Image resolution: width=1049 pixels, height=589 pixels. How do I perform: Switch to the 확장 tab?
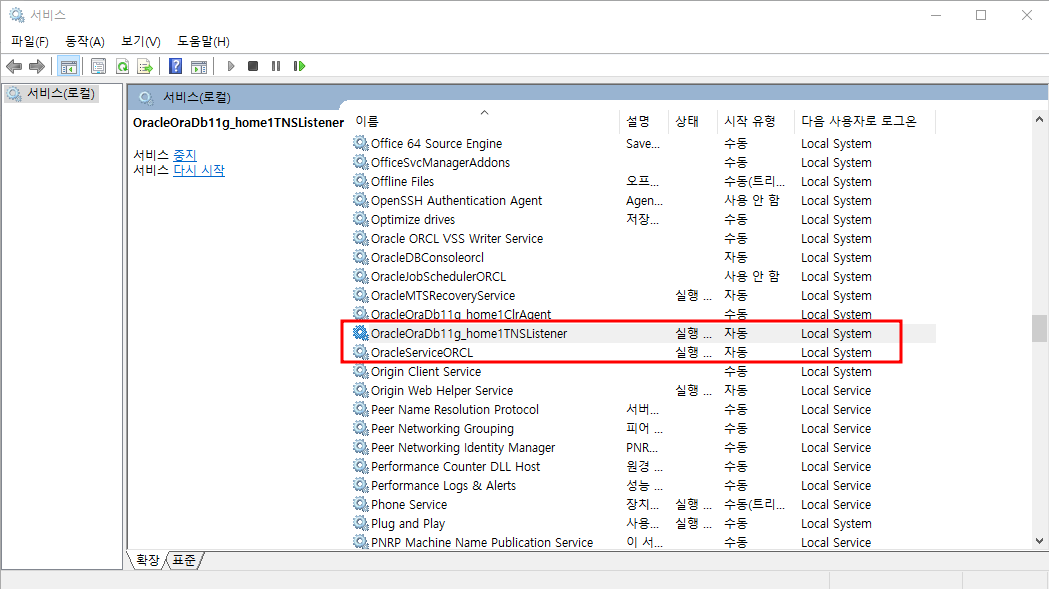(x=147, y=560)
